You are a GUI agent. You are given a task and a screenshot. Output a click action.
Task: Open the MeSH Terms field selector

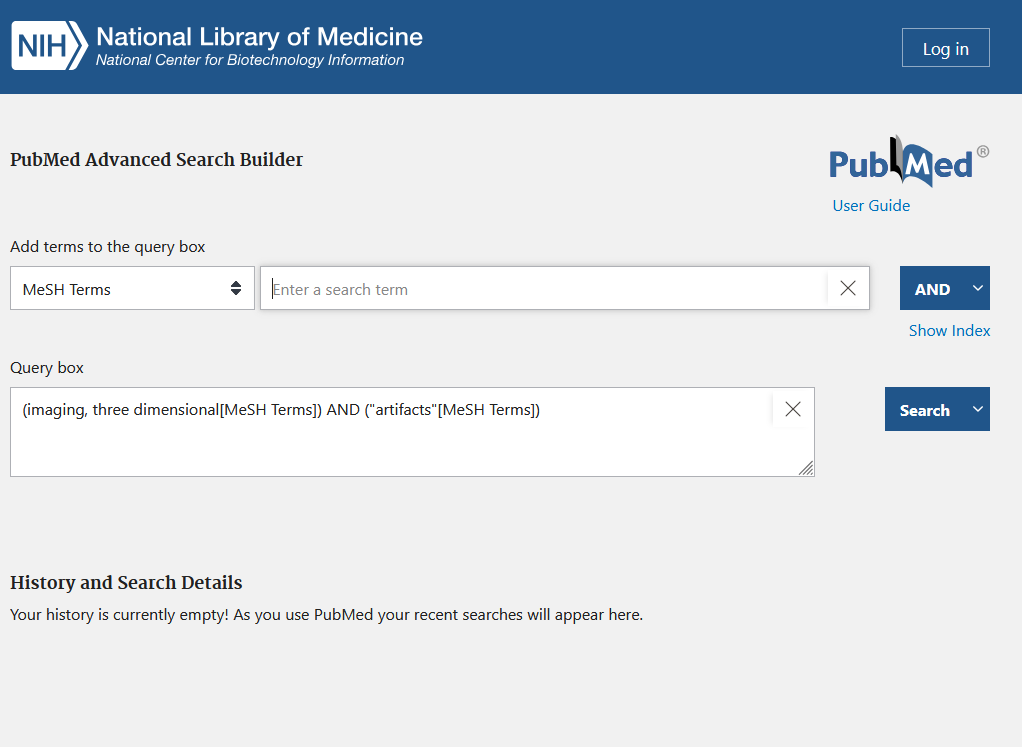(x=132, y=288)
